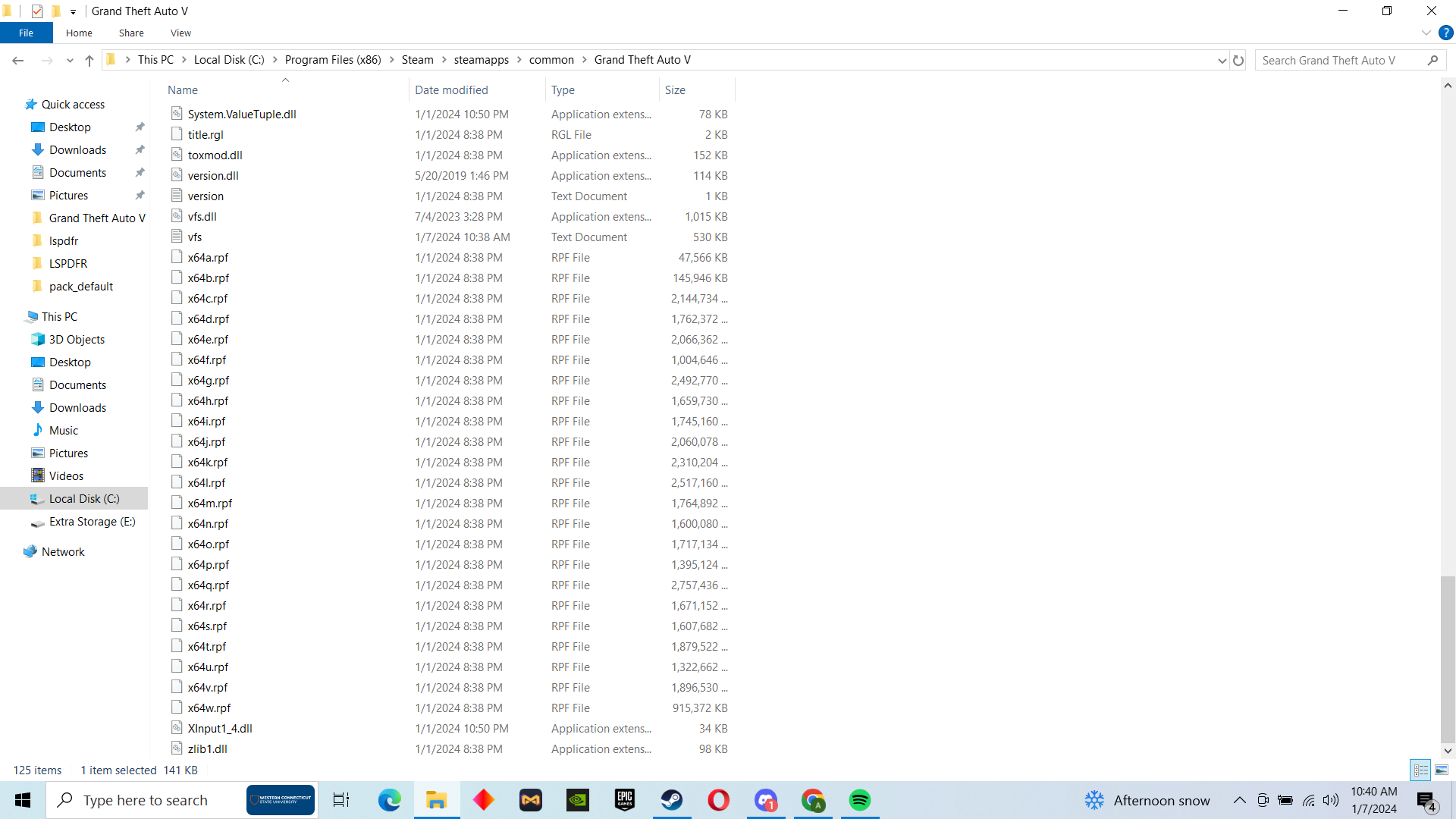
Task: Launch Epic Games from the taskbar
Action: tap(624, 800)
